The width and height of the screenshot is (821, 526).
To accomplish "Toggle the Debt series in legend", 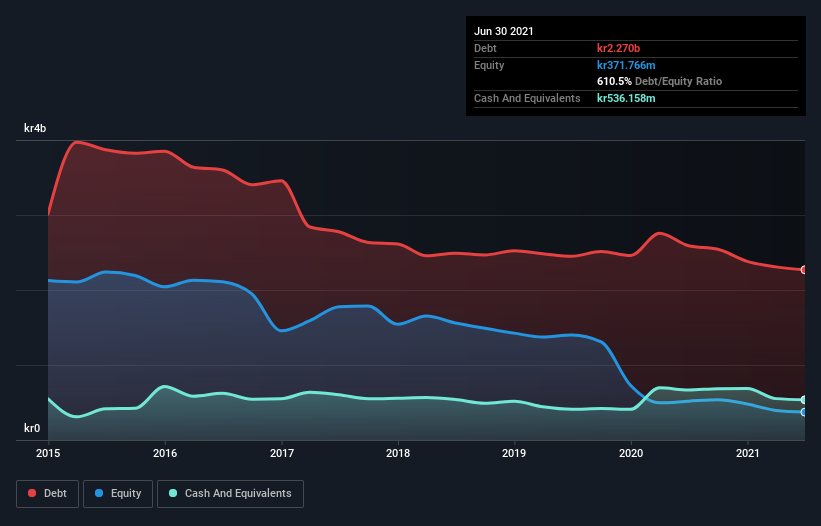I will (x=47, y=494).
